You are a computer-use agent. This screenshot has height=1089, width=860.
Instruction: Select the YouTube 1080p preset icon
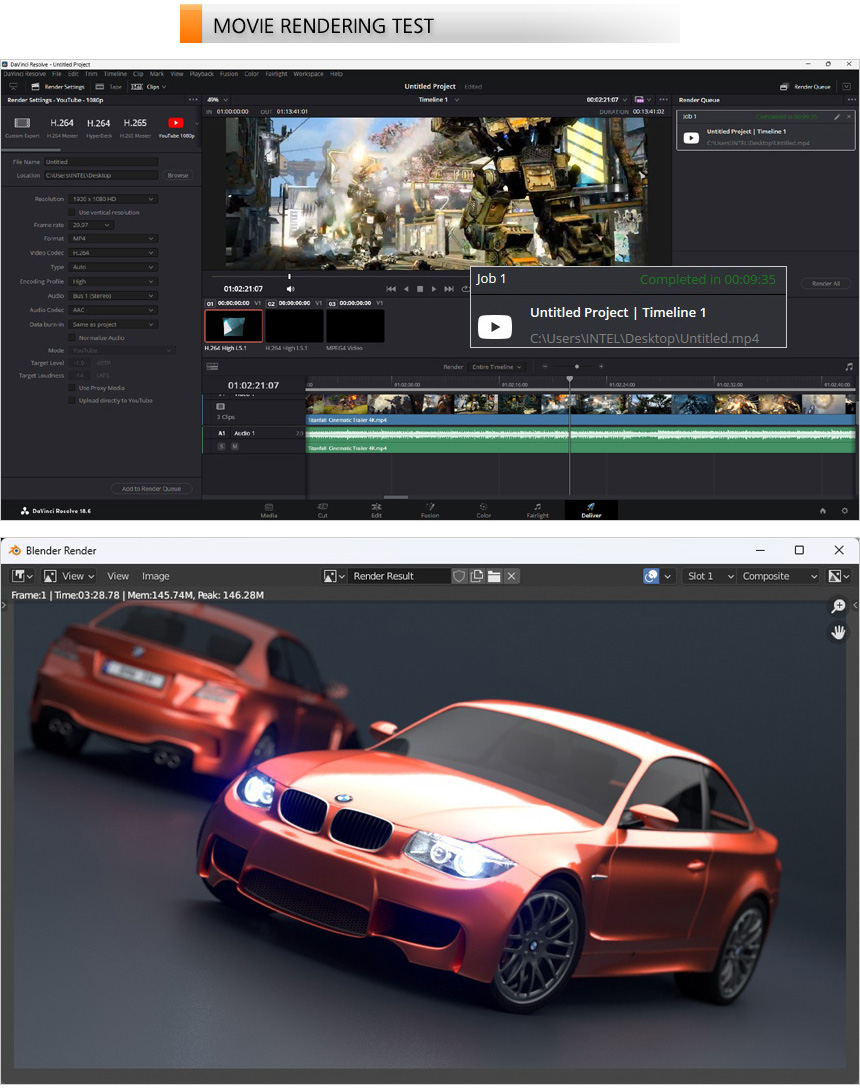(176, 123)
